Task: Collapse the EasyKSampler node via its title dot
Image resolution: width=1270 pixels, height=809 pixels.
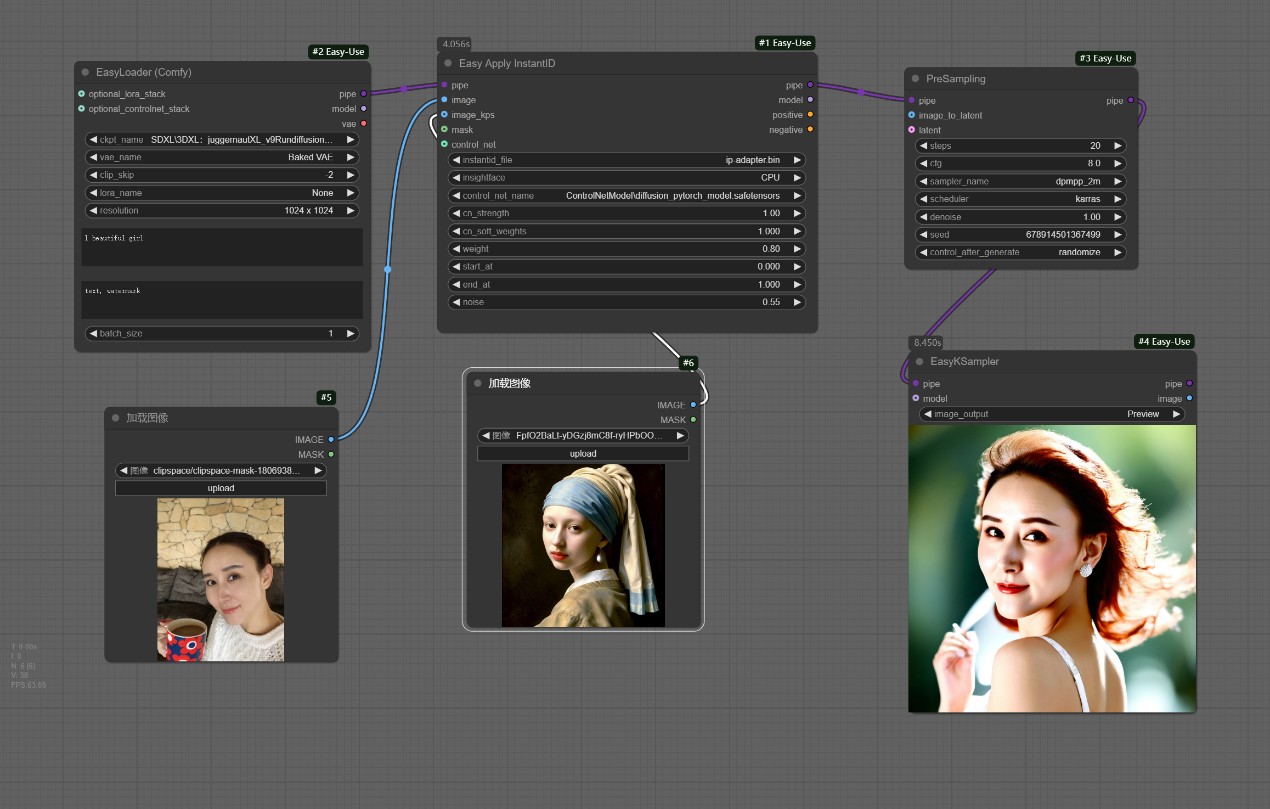Action: pyautogui.click(x=919, y=362)
